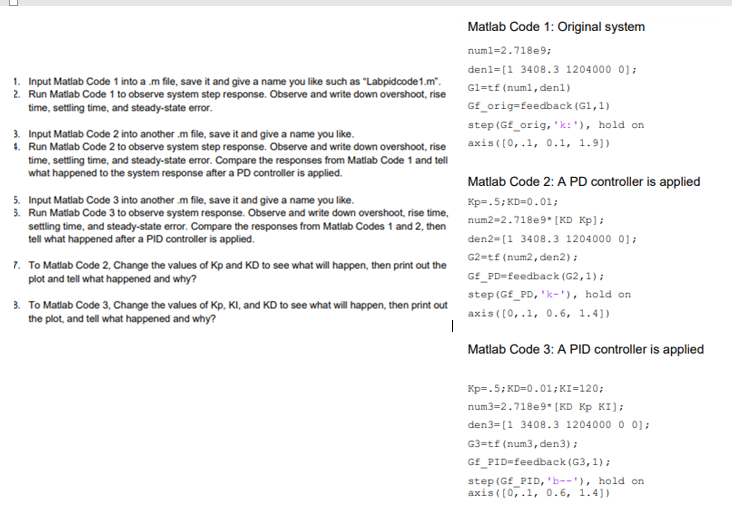Click the line "den1=[1 3408.3 1204000 0];"

[x=552, y=70]
